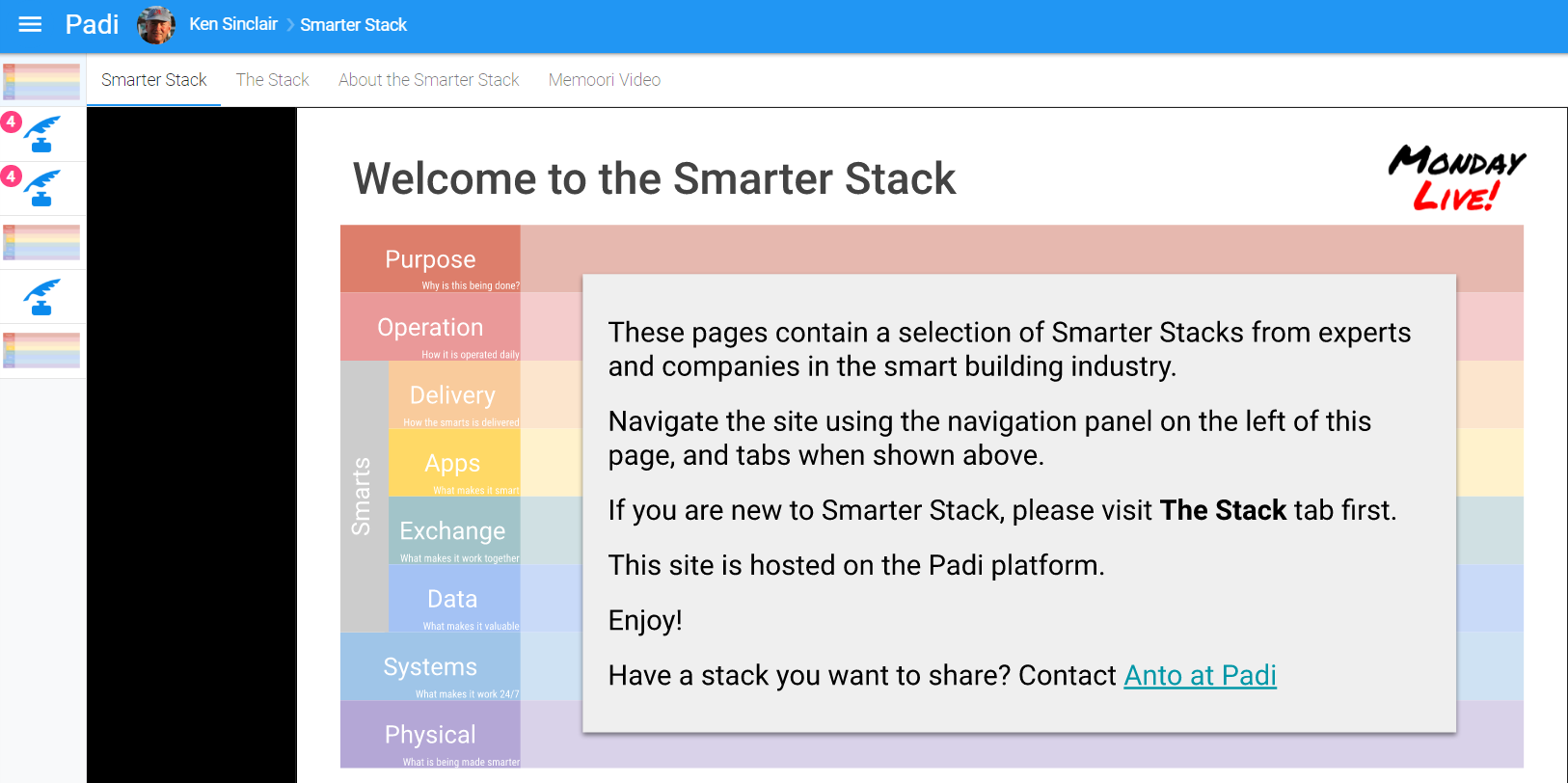This screenshot has width=1568, height=783.
Task: Click the Anto at Padi link
Action: click(1200, 676)
